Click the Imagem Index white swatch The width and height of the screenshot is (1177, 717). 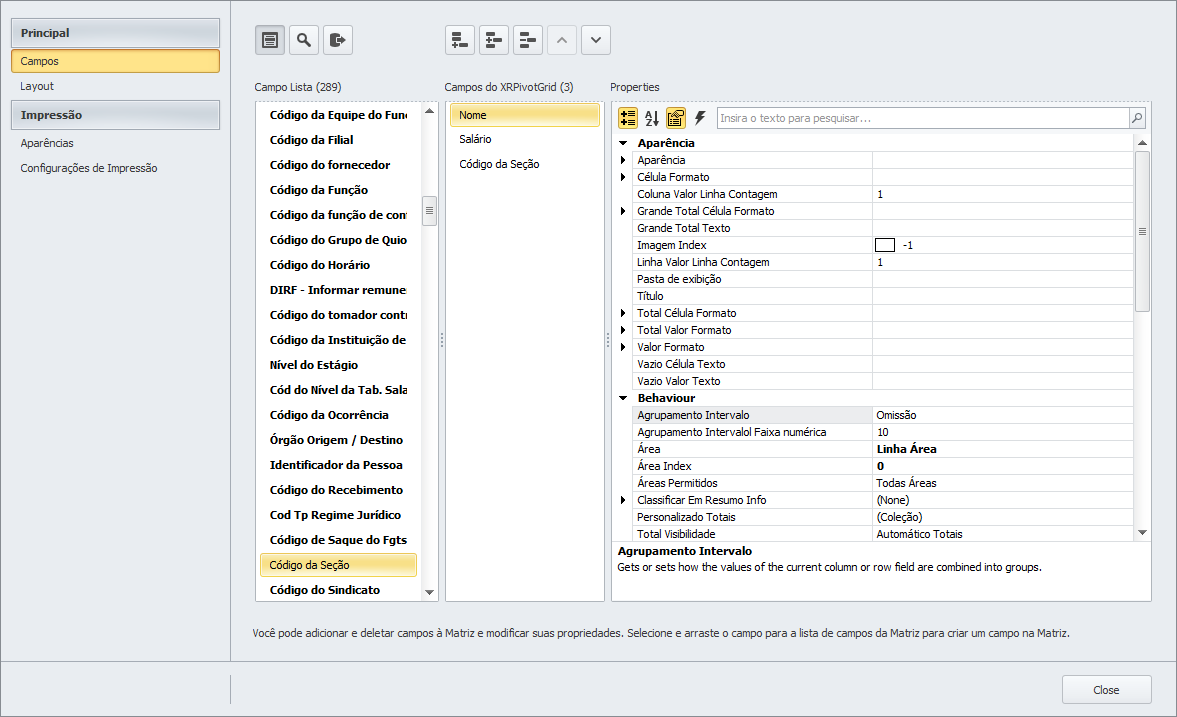[x=885, y=245]
